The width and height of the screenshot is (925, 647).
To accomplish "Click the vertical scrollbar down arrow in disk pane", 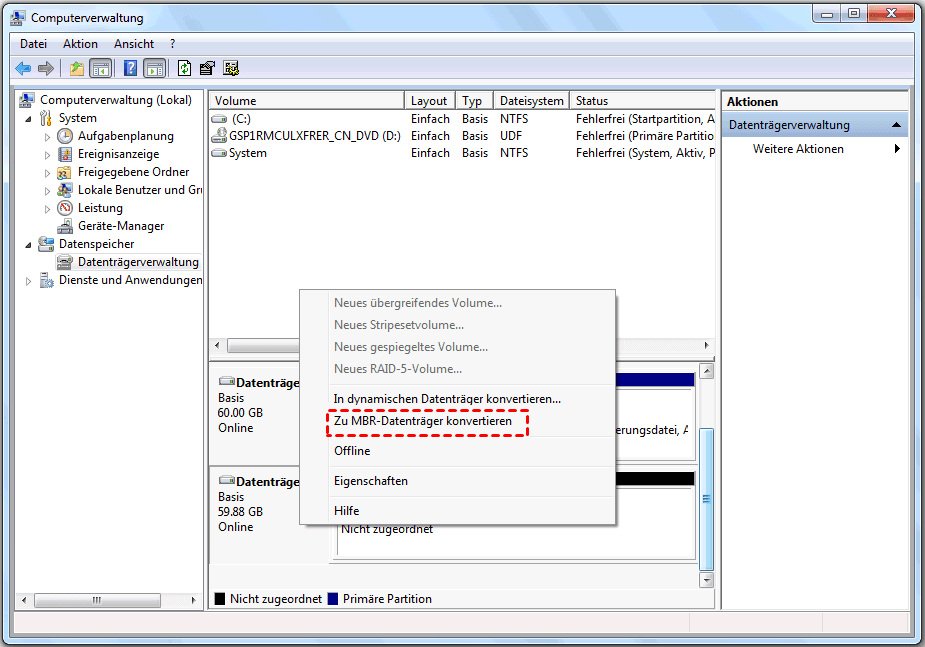I will click(x=706, y=580).
